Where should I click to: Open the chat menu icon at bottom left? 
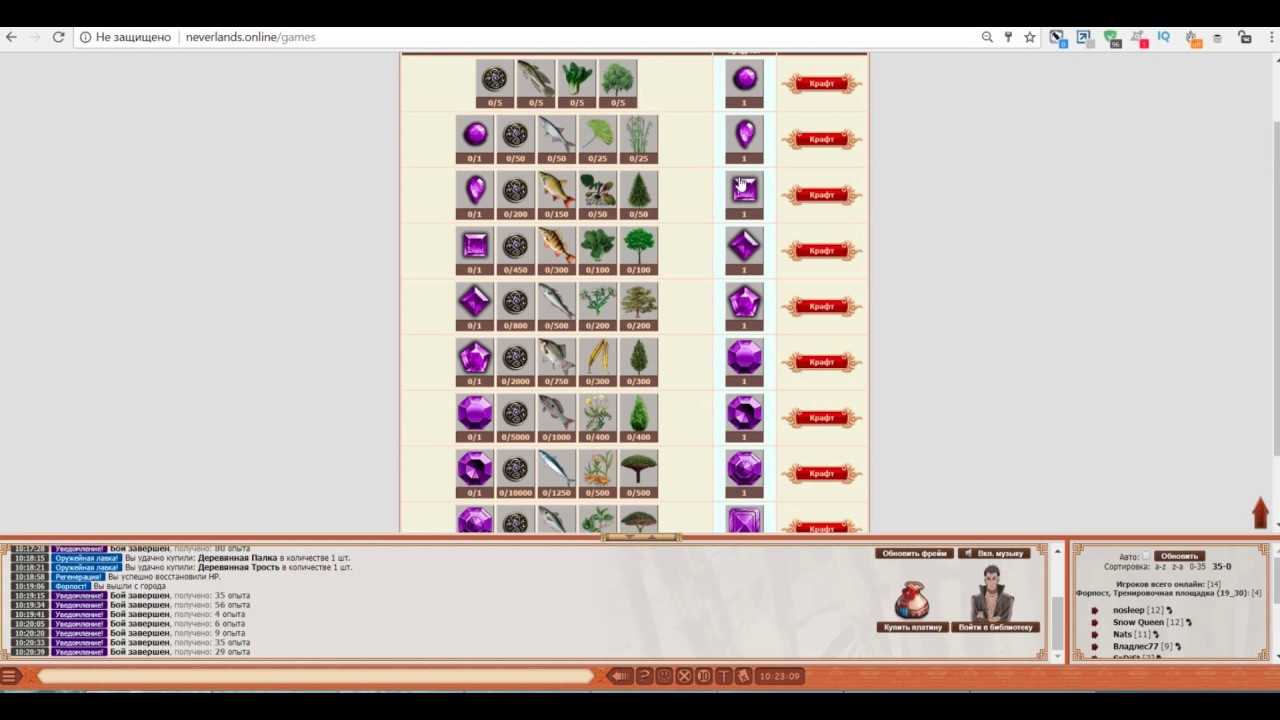point(10,677)
